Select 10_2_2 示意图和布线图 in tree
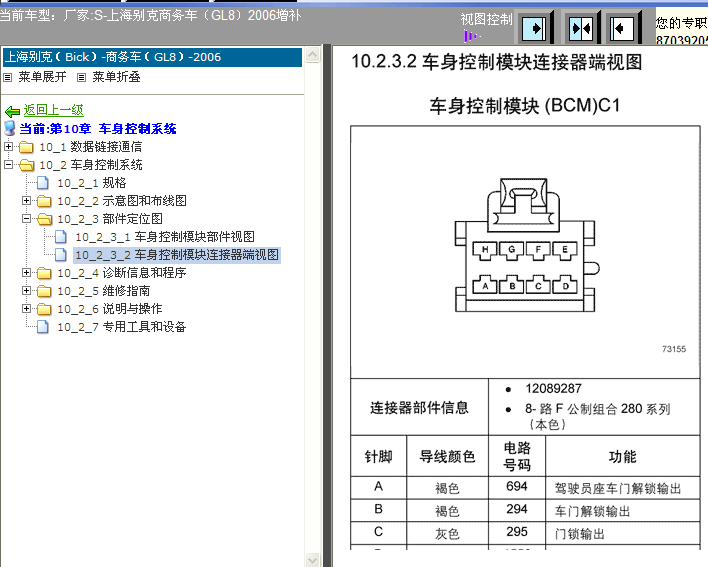This screenshot has height=567, width=708. [x=122, y=201]
